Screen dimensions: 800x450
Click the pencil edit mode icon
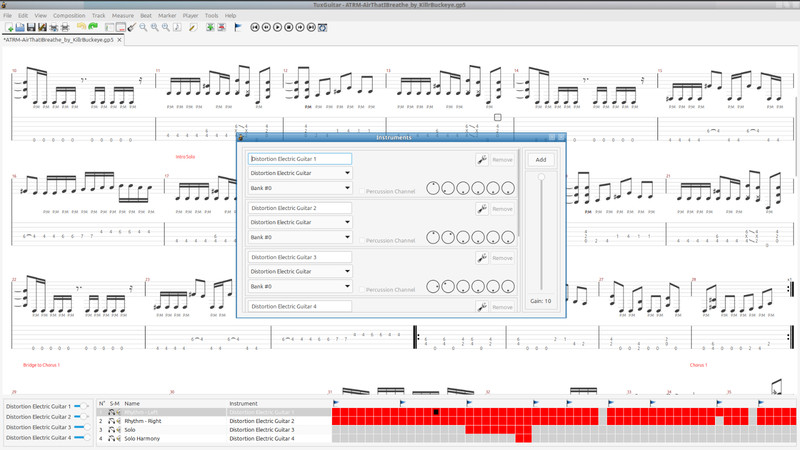[x=192, y=27]
